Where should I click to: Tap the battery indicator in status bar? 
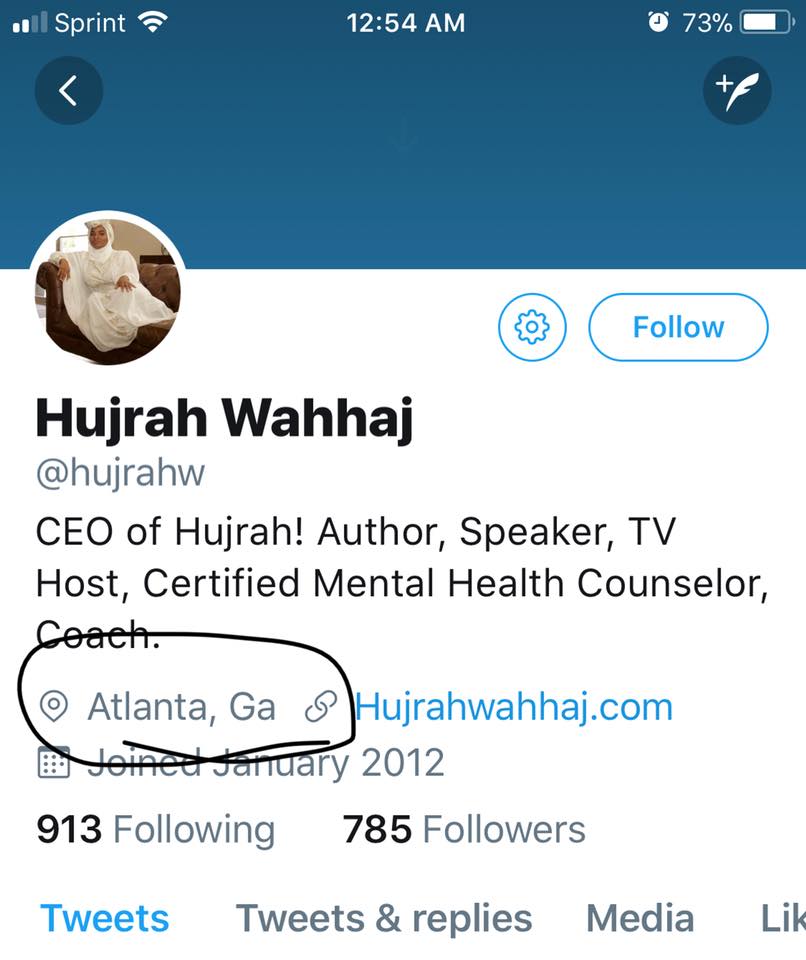point(767,23)
